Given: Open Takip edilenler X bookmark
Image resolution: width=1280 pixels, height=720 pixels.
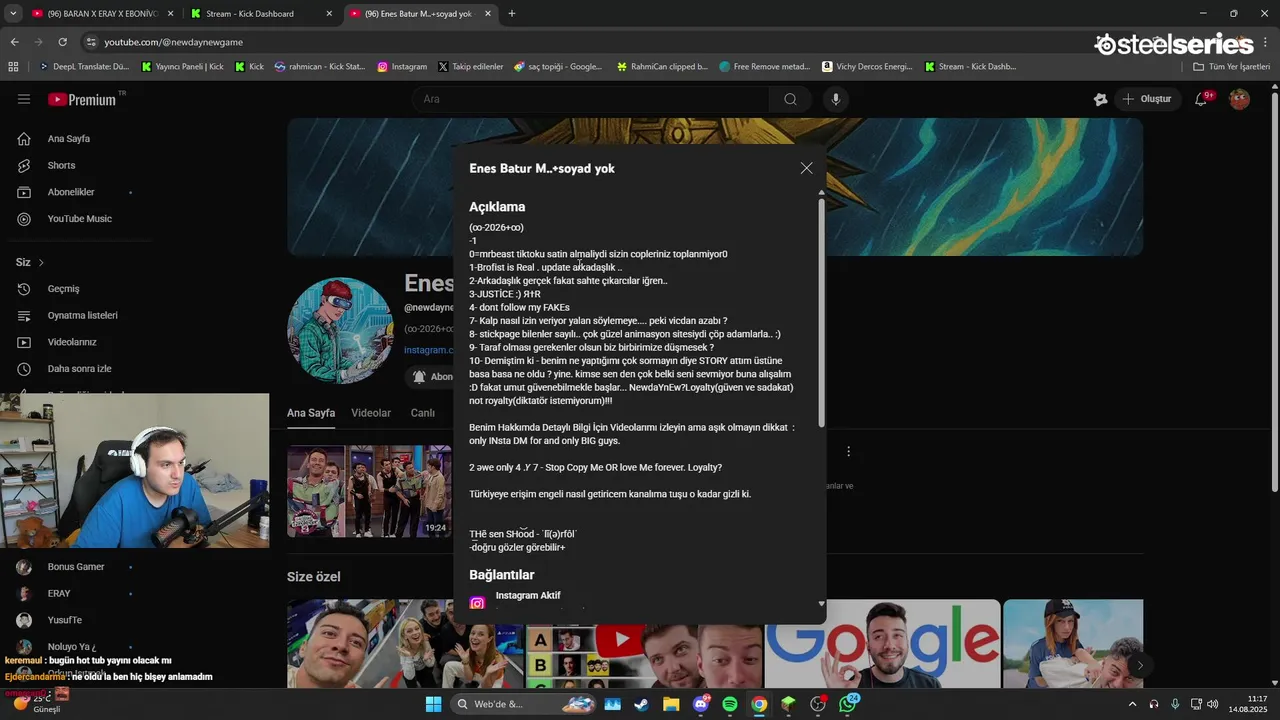Looking at the screenshot, I should (x=470, y=67).
